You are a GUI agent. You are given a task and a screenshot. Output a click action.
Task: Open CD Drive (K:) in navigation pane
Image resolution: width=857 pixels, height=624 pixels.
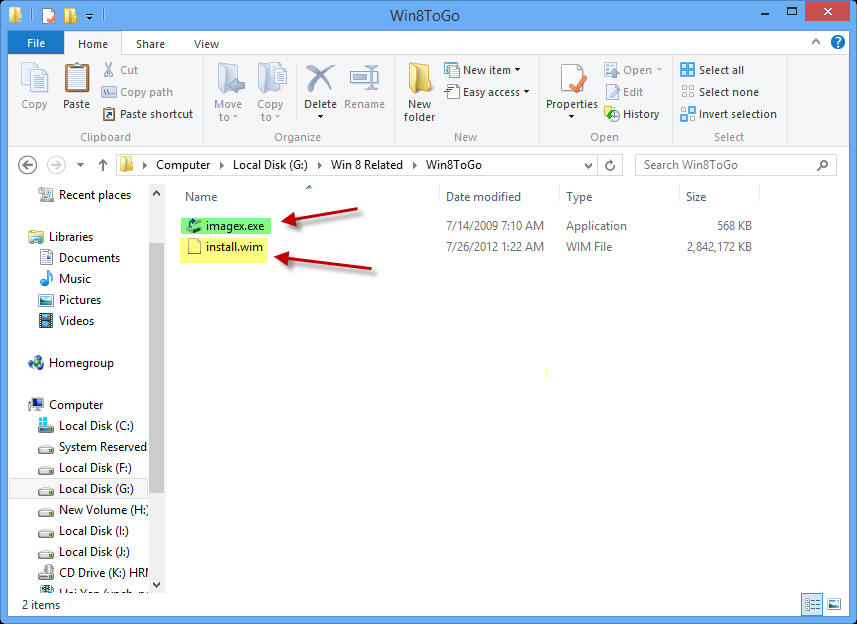92,573
